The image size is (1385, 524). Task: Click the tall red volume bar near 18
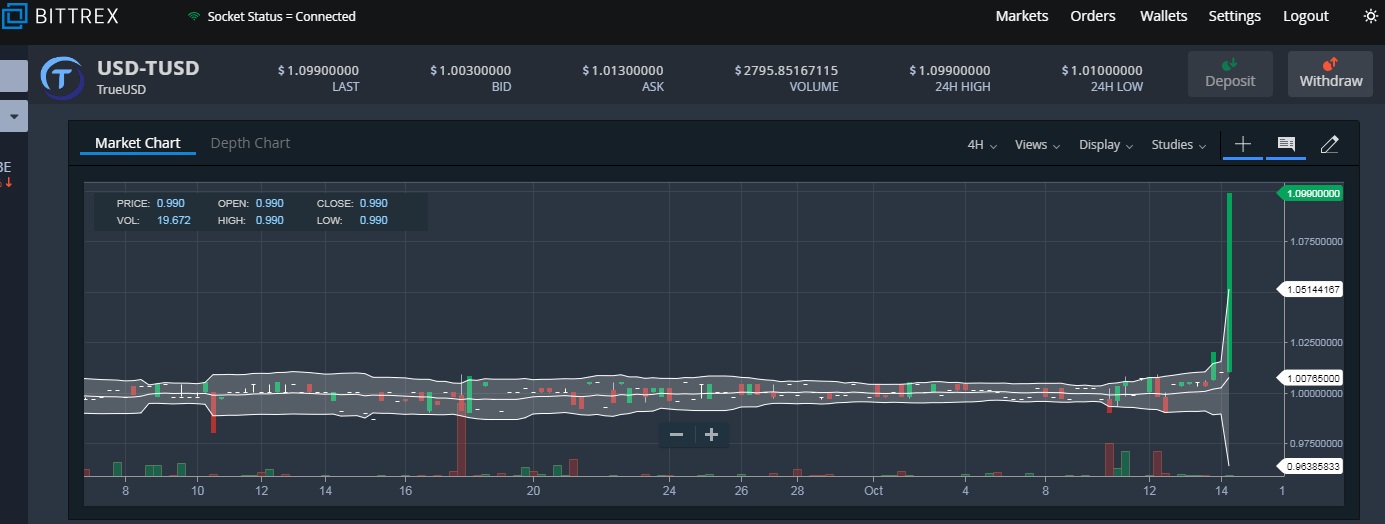point(461,436)
